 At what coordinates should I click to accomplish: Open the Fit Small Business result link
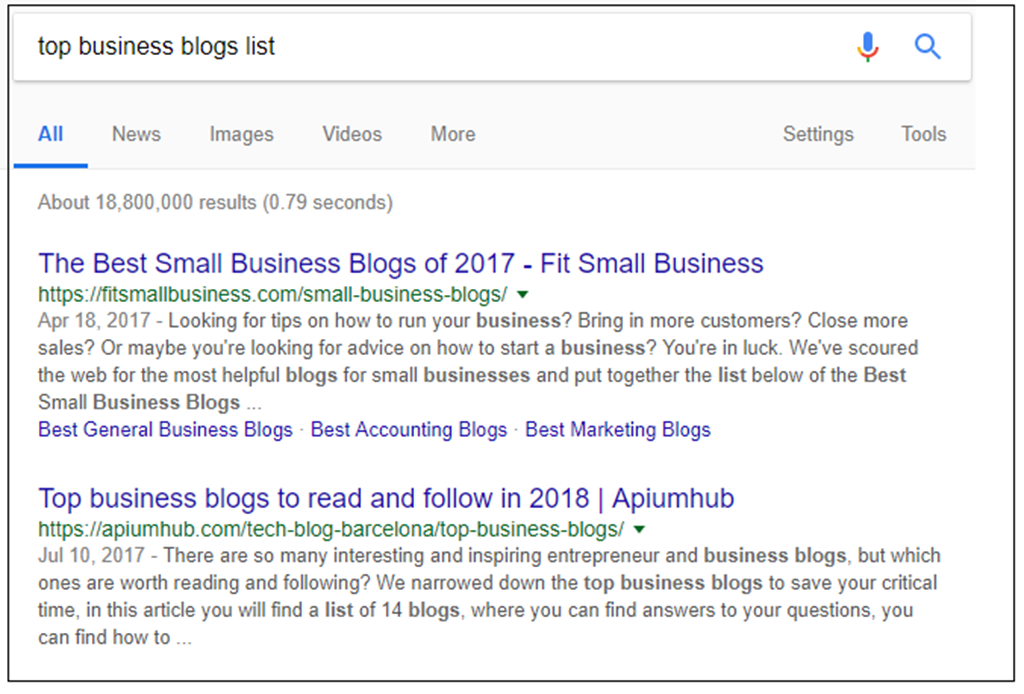coord(399,263)
